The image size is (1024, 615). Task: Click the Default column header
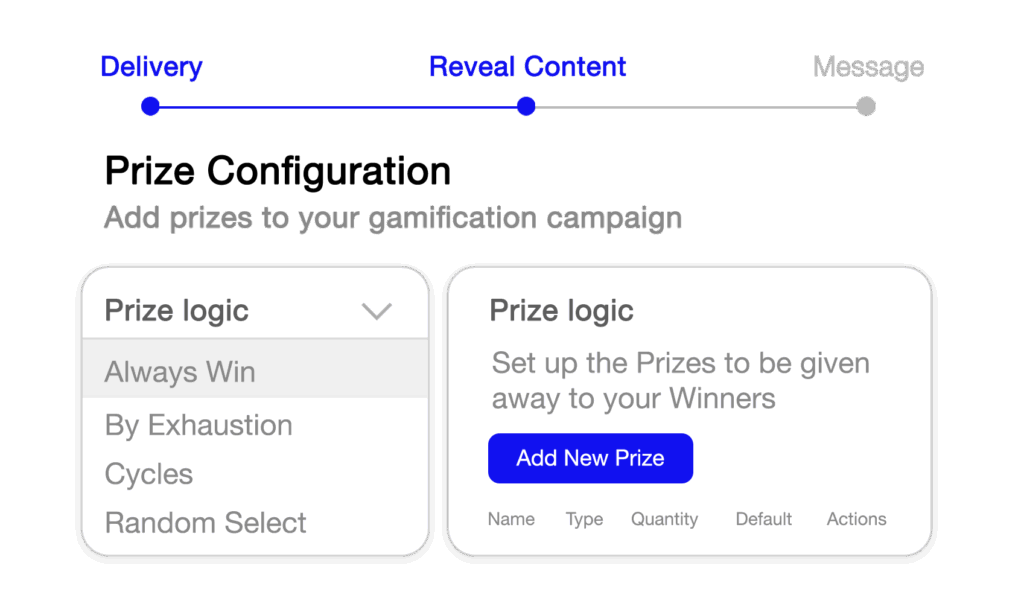click(764, 519)
